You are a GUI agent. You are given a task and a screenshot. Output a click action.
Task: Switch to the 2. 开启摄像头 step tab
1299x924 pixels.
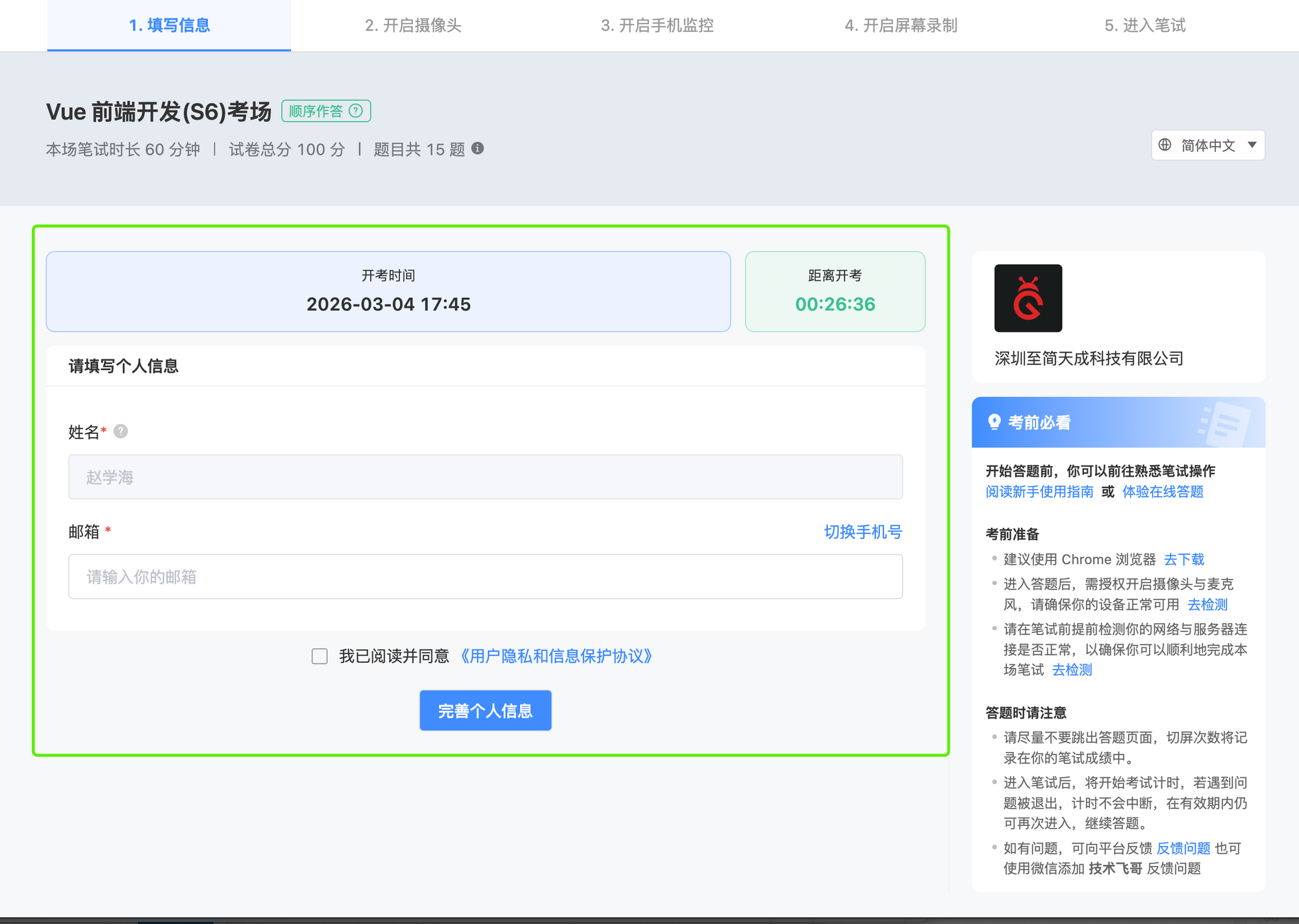413,25
